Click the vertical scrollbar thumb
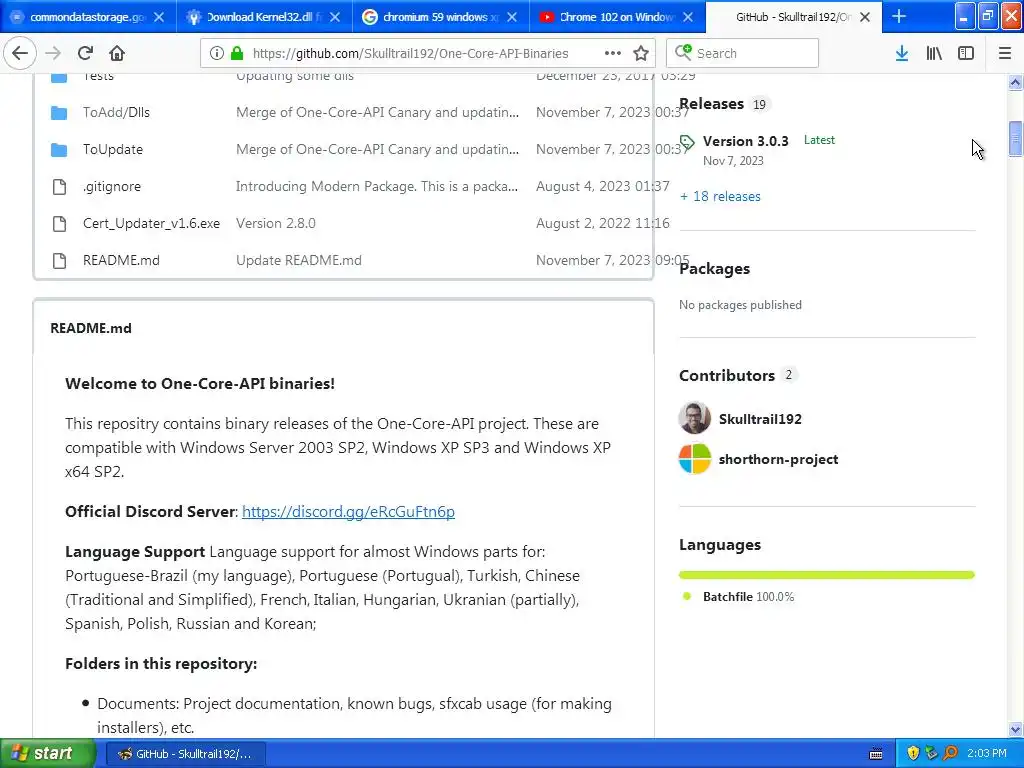The image size is (1024, 768). click(x=1015, y=138)
